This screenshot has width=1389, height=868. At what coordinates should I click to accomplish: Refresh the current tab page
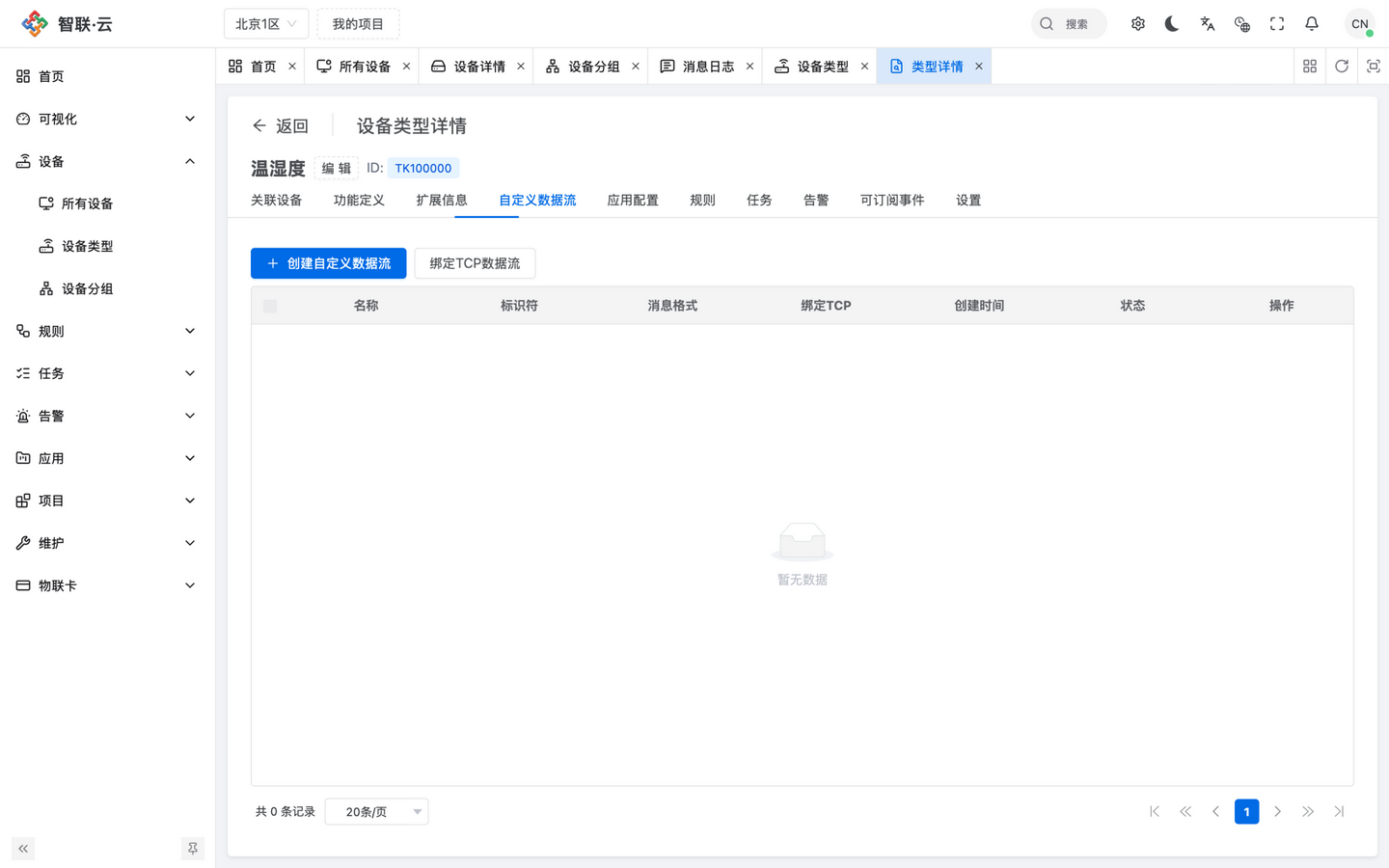tap(1342, 67)
